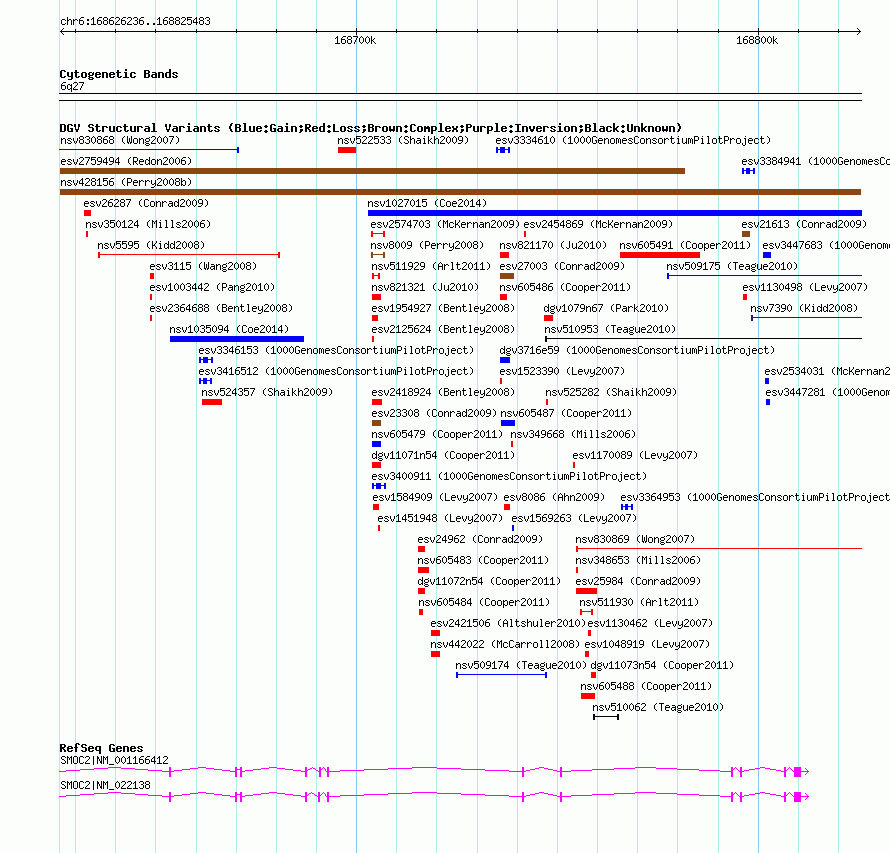890x853 pixels.
Task: Click esv1523390 (Levy2007) label
Action: tap(562, 371)
